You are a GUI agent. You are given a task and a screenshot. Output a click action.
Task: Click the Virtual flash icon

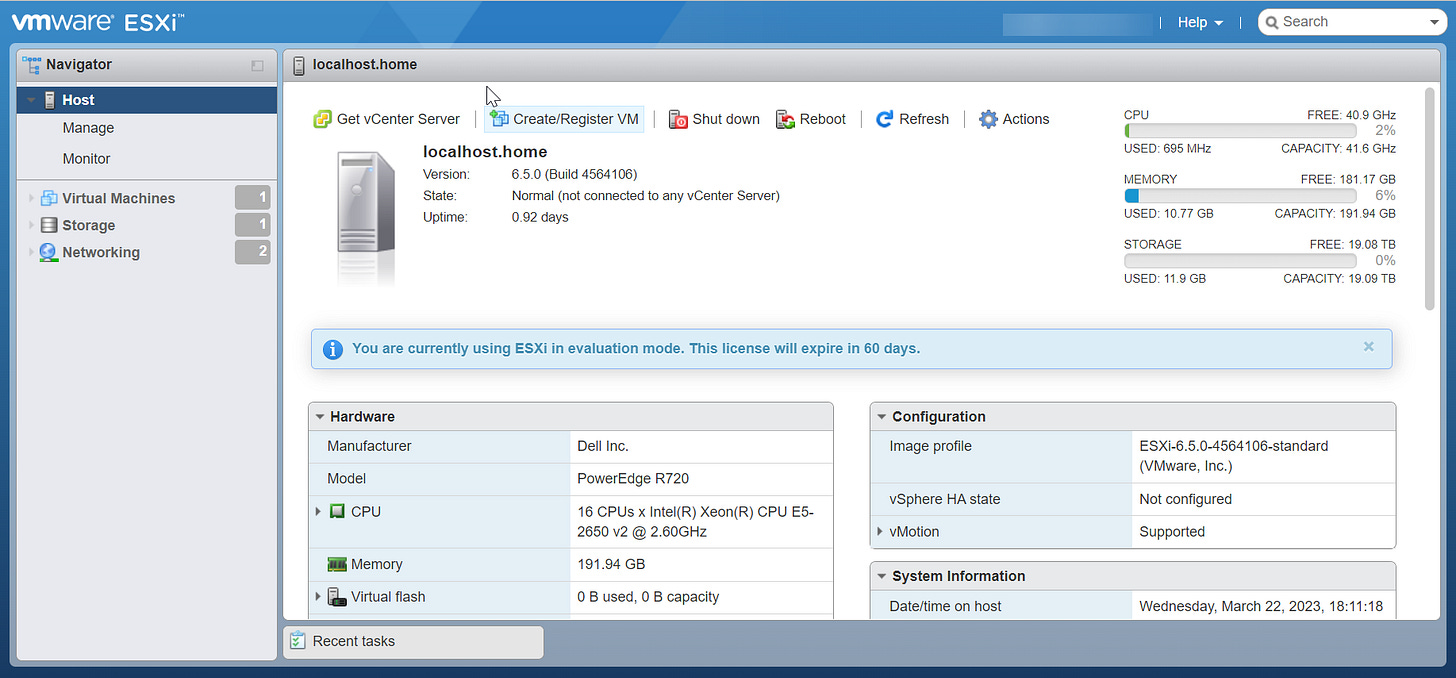pyautogui.click(x=337, y=597)
